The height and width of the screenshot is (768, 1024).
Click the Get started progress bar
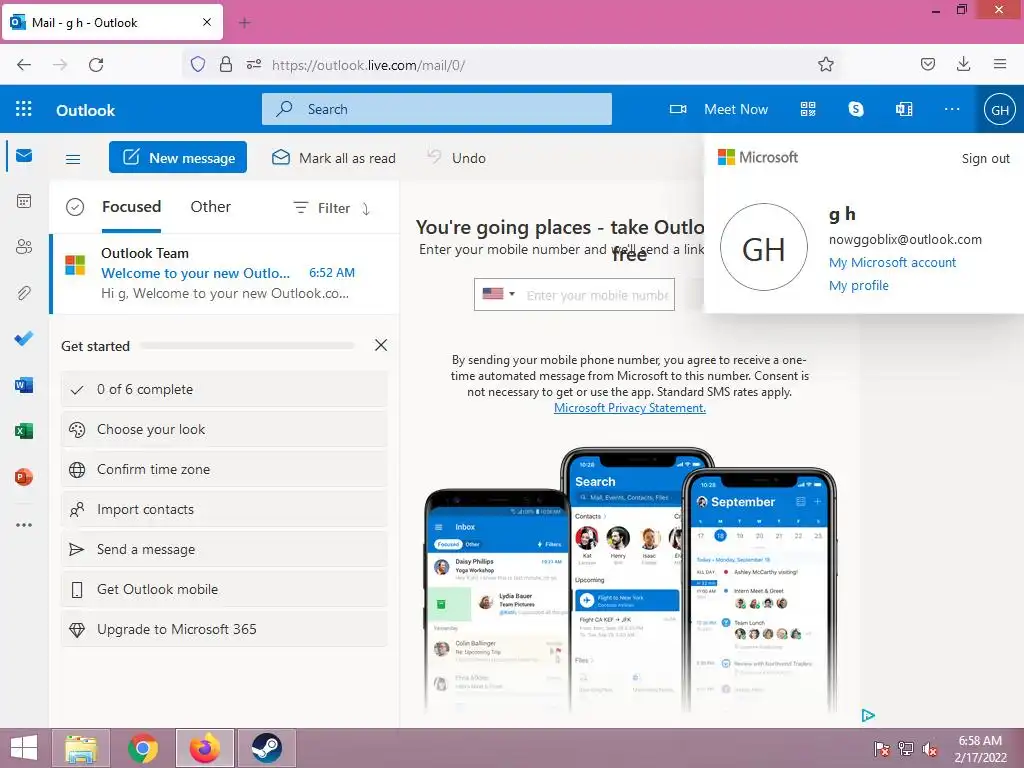[247, 345]
